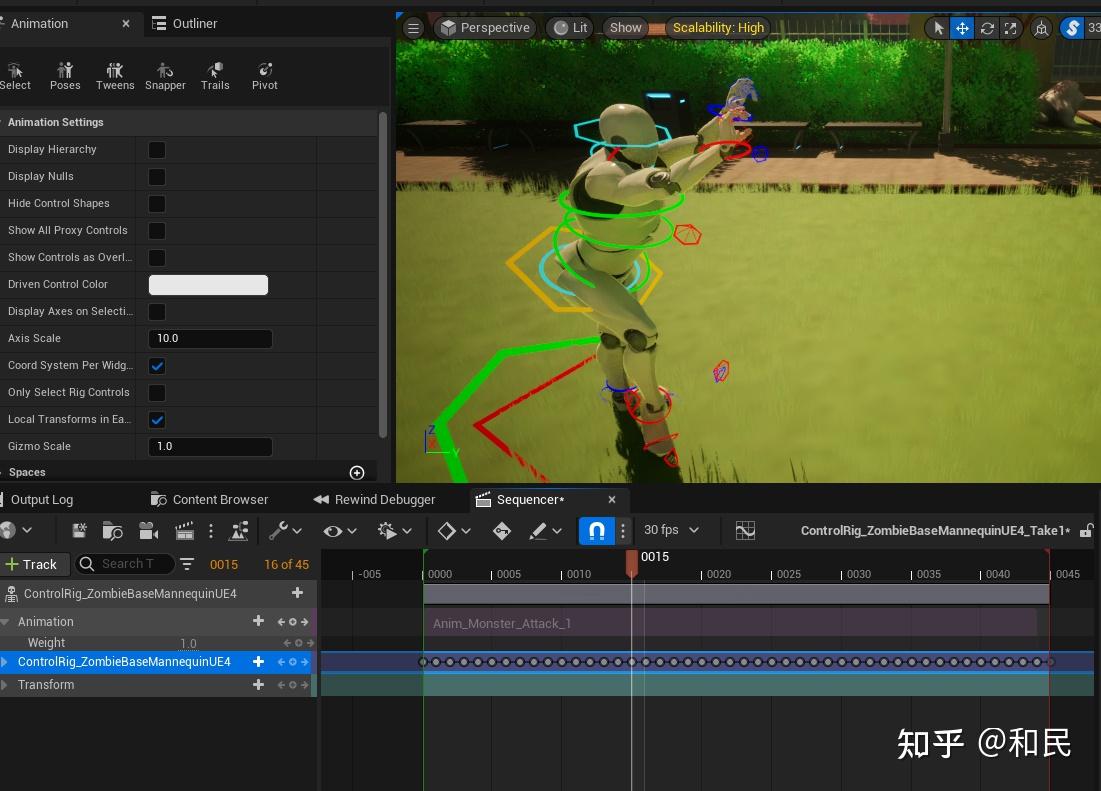
Task: Click the Driven Control Color swatch
Action: tap(208, 285)
